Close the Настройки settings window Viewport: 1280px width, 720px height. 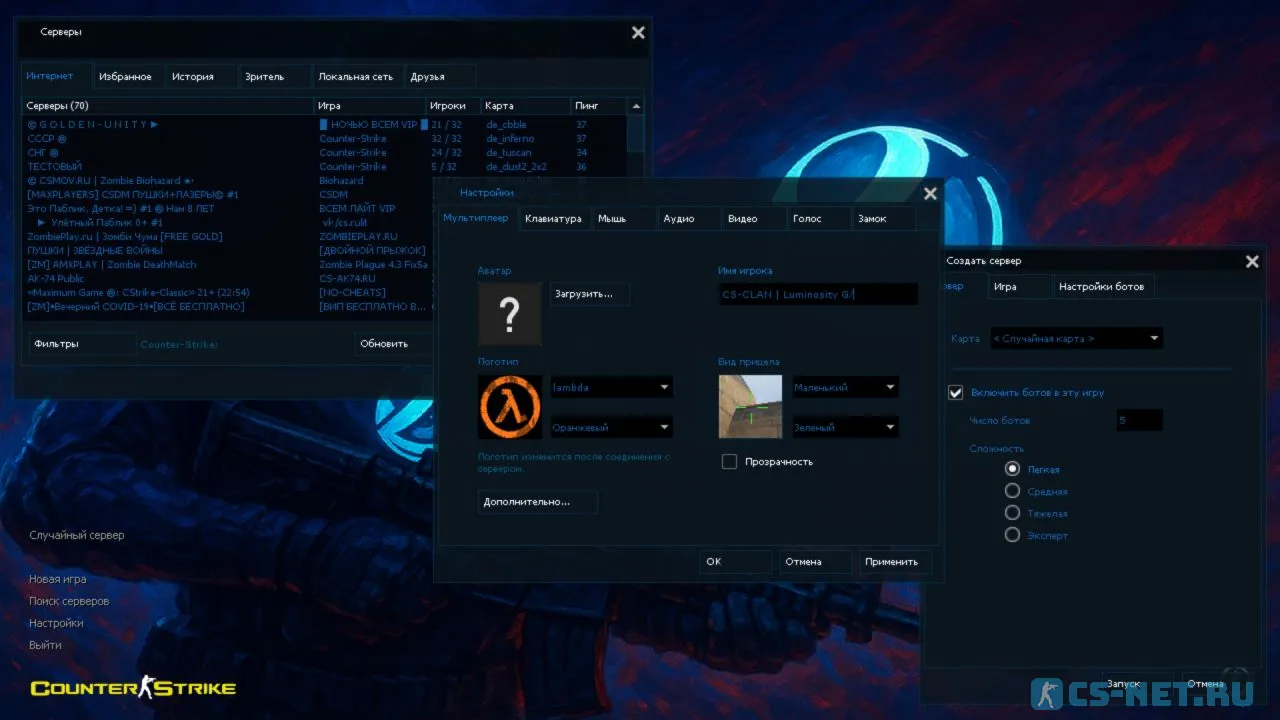[930, 194]
